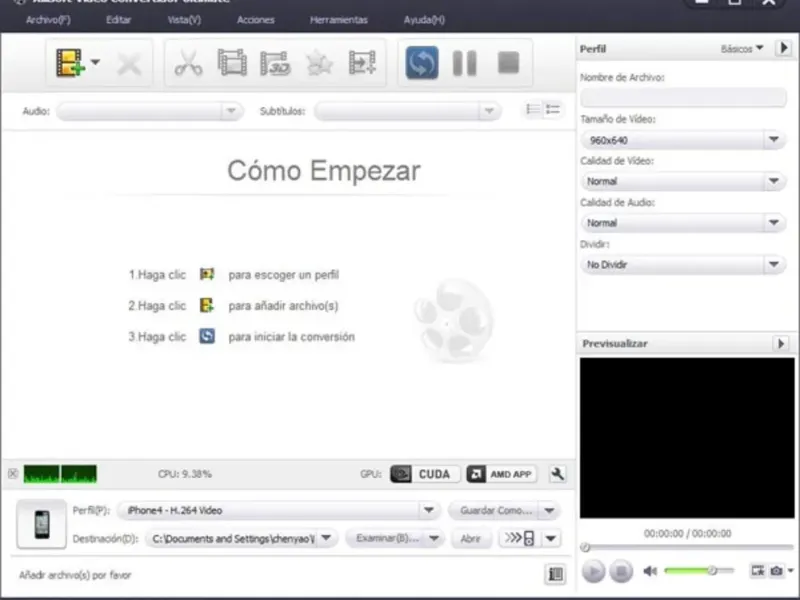Open the device transfer dropdown arrow
This screenshot has width=800, height=600.
click(551, 538)
